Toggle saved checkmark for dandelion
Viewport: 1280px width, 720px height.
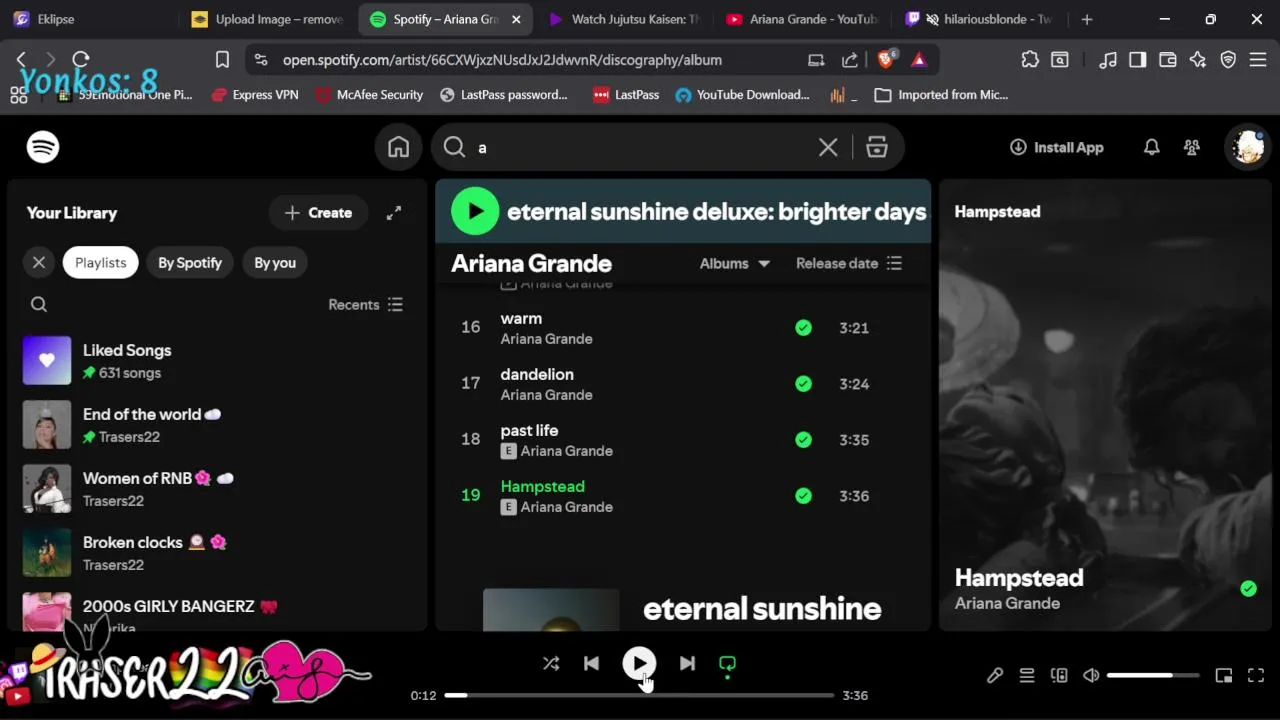(x=803, y=383)
